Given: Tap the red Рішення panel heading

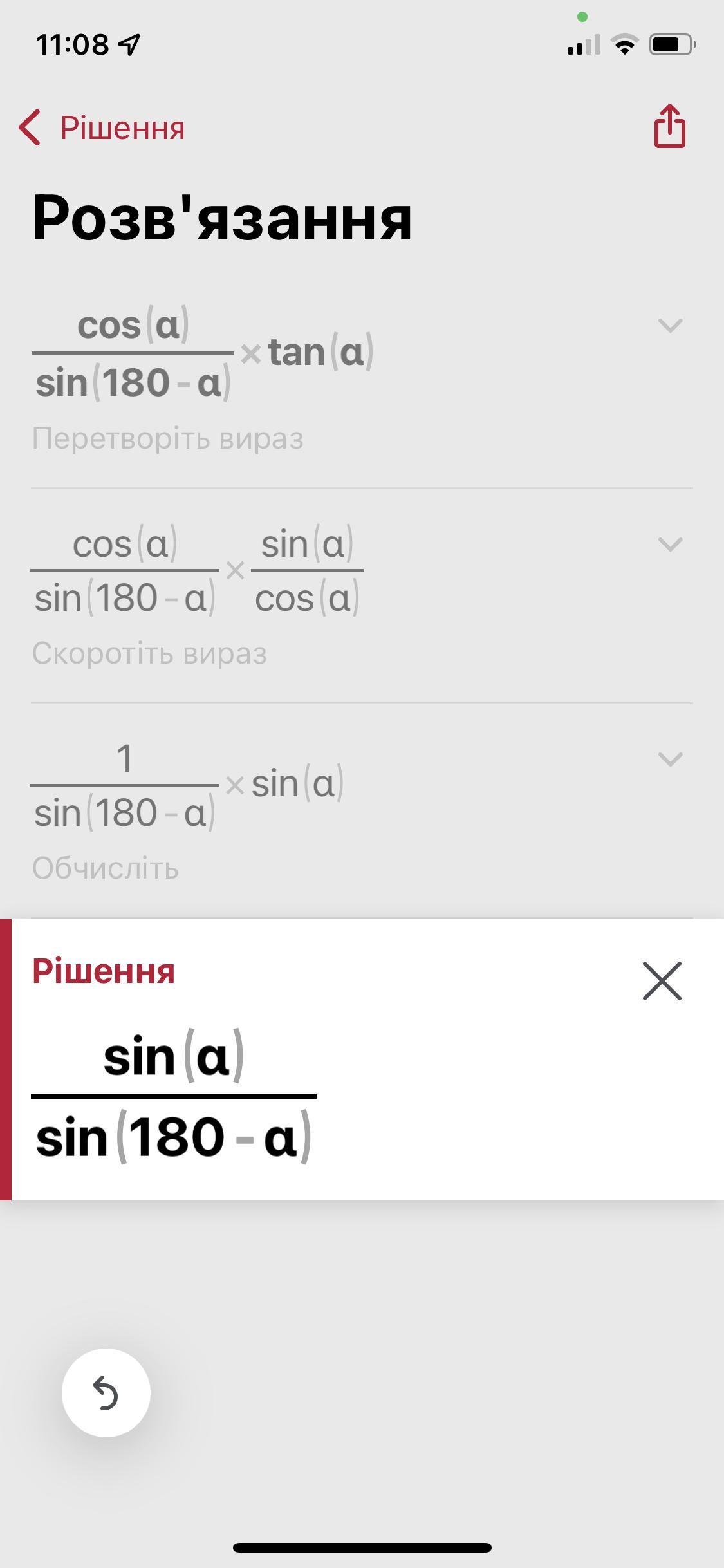Looking at the screenshot, I should point(104,971).
